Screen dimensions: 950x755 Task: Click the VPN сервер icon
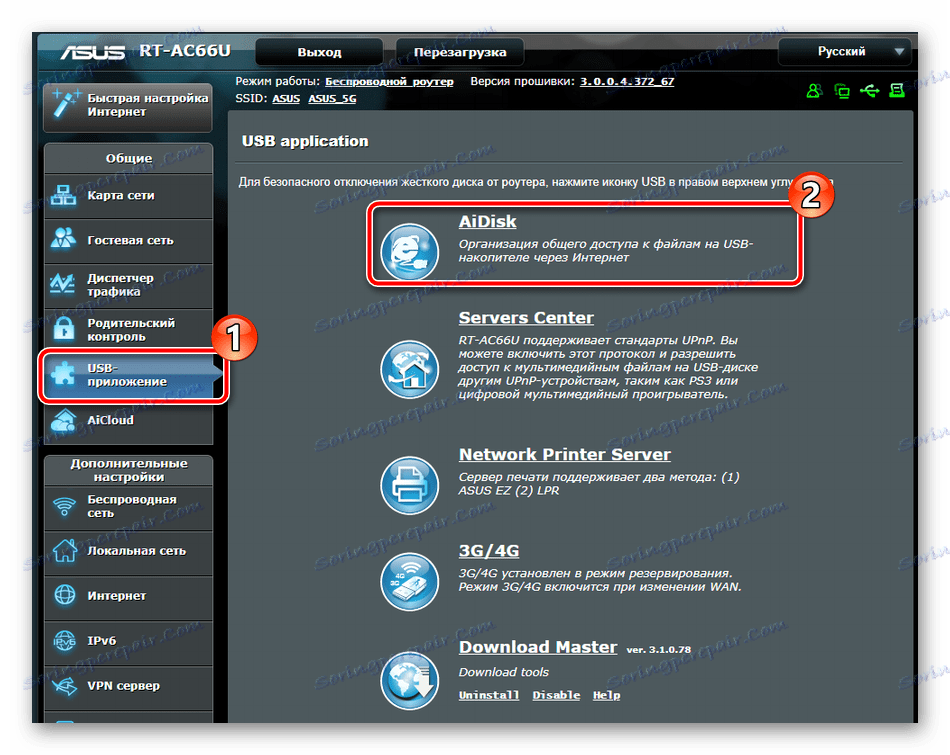pos(64,686)
